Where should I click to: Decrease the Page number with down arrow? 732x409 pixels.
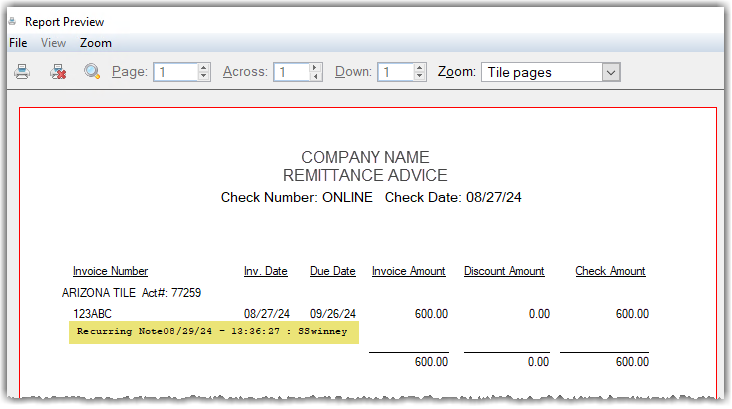(x=204, y=77)
